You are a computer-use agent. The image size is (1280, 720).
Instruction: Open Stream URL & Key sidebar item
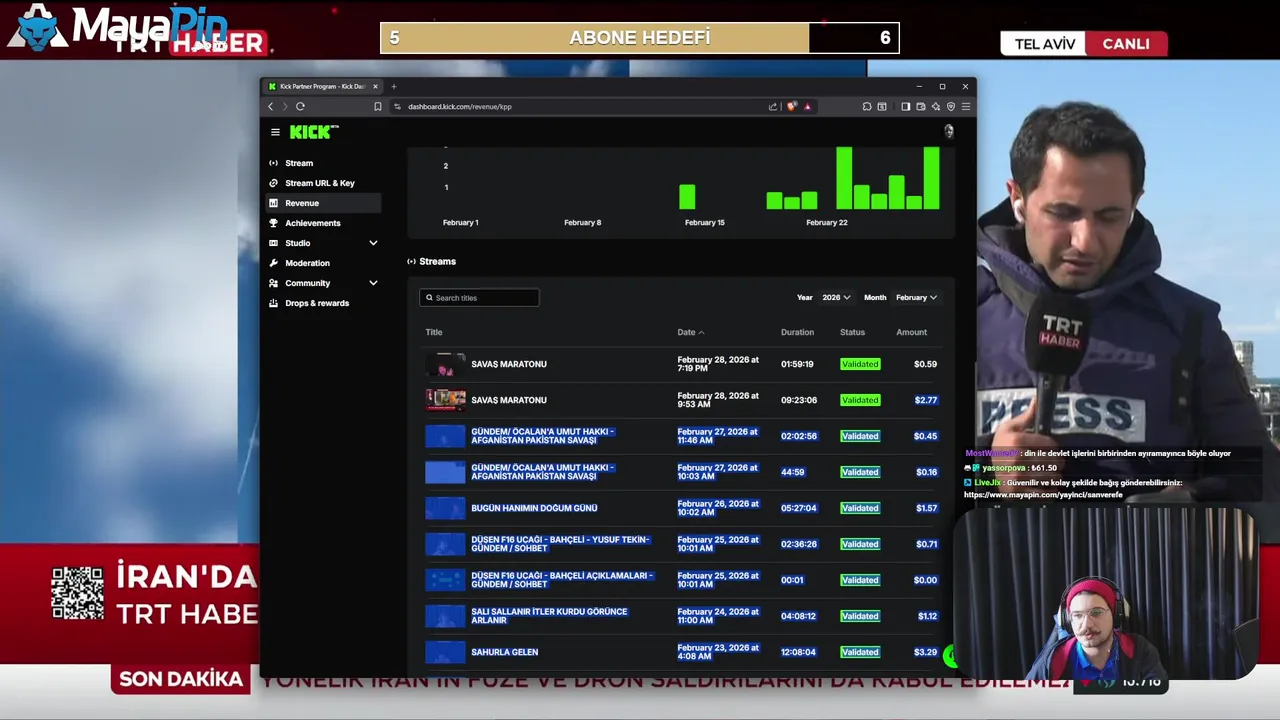pyautogui.click(x=325, y=183)
